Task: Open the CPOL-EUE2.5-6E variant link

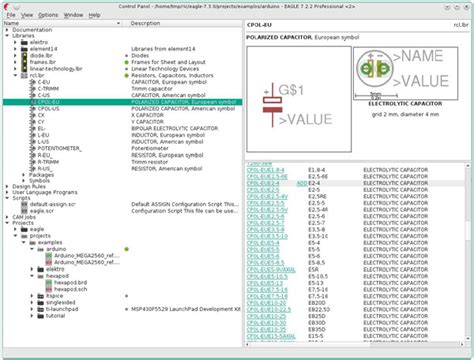Action: pos(267,177)
